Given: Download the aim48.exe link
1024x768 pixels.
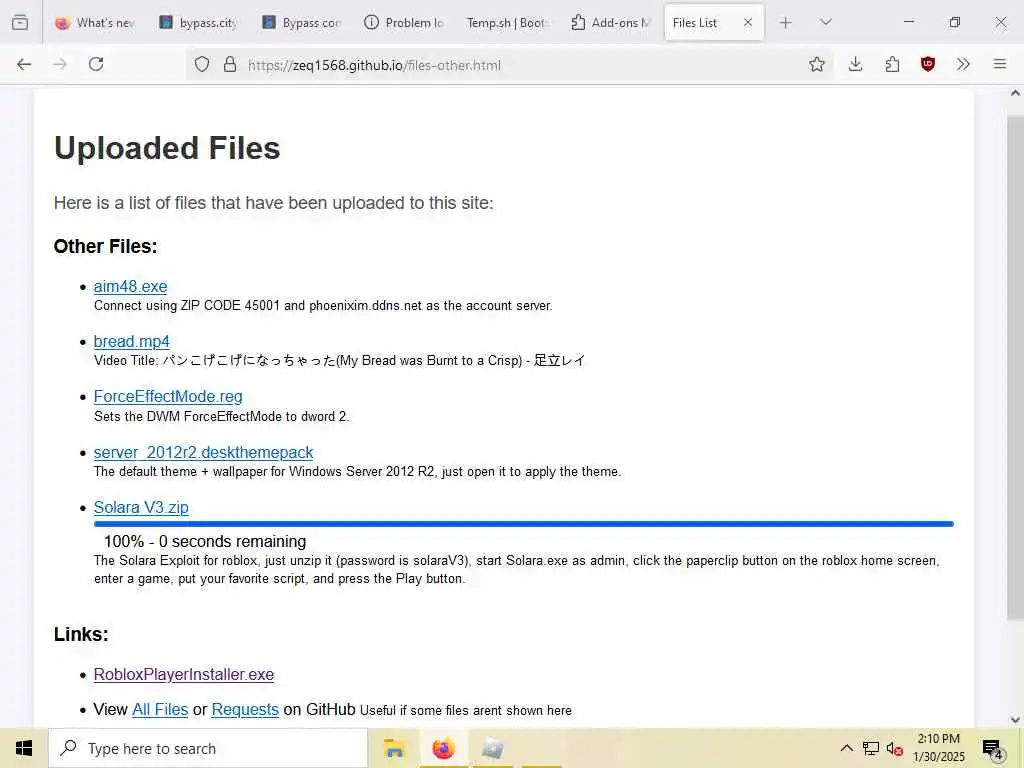Looking at the screenshot, I should point(131,287).
